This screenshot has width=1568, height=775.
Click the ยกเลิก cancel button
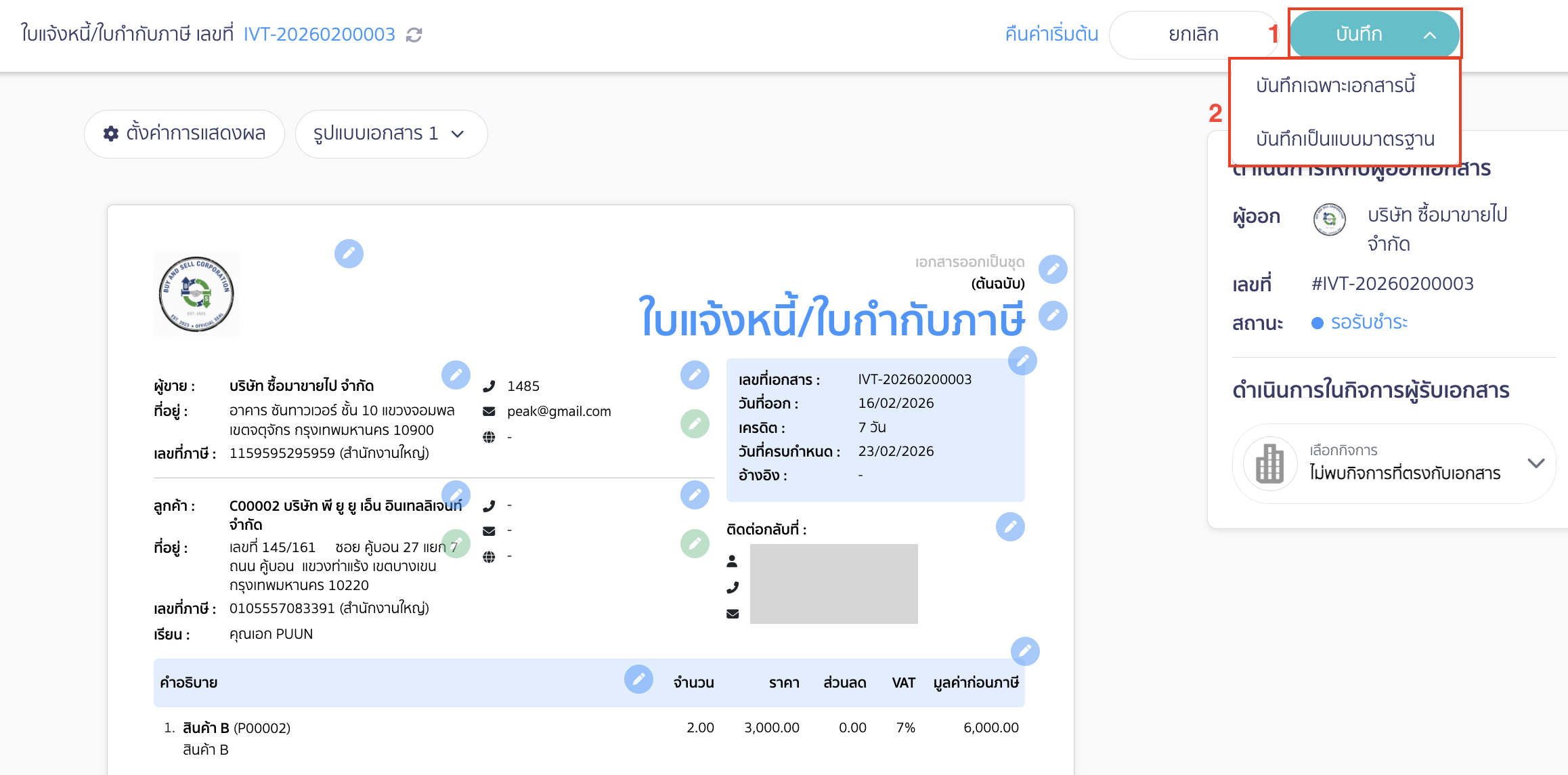coord(1194,34)
